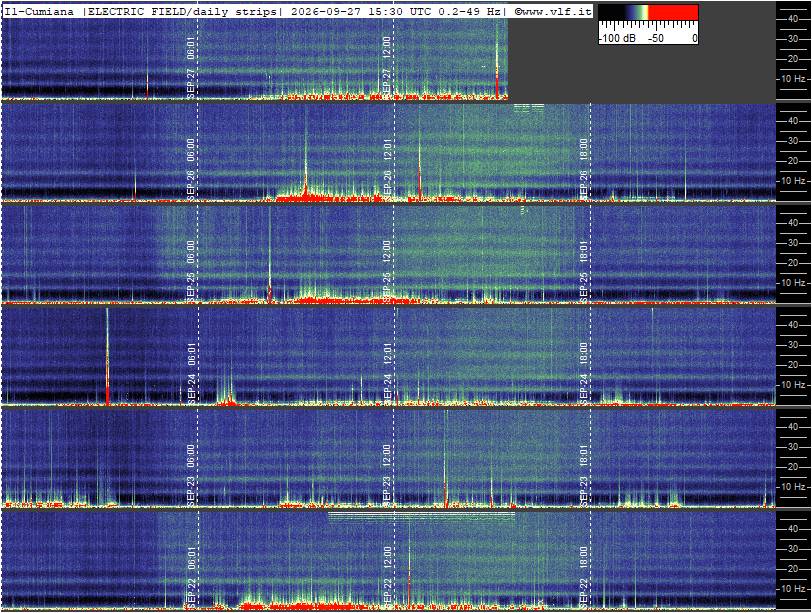Click the SEP-22 06:01 time marker
Viewport: 812px width, 613px height.
coord(191,577)
